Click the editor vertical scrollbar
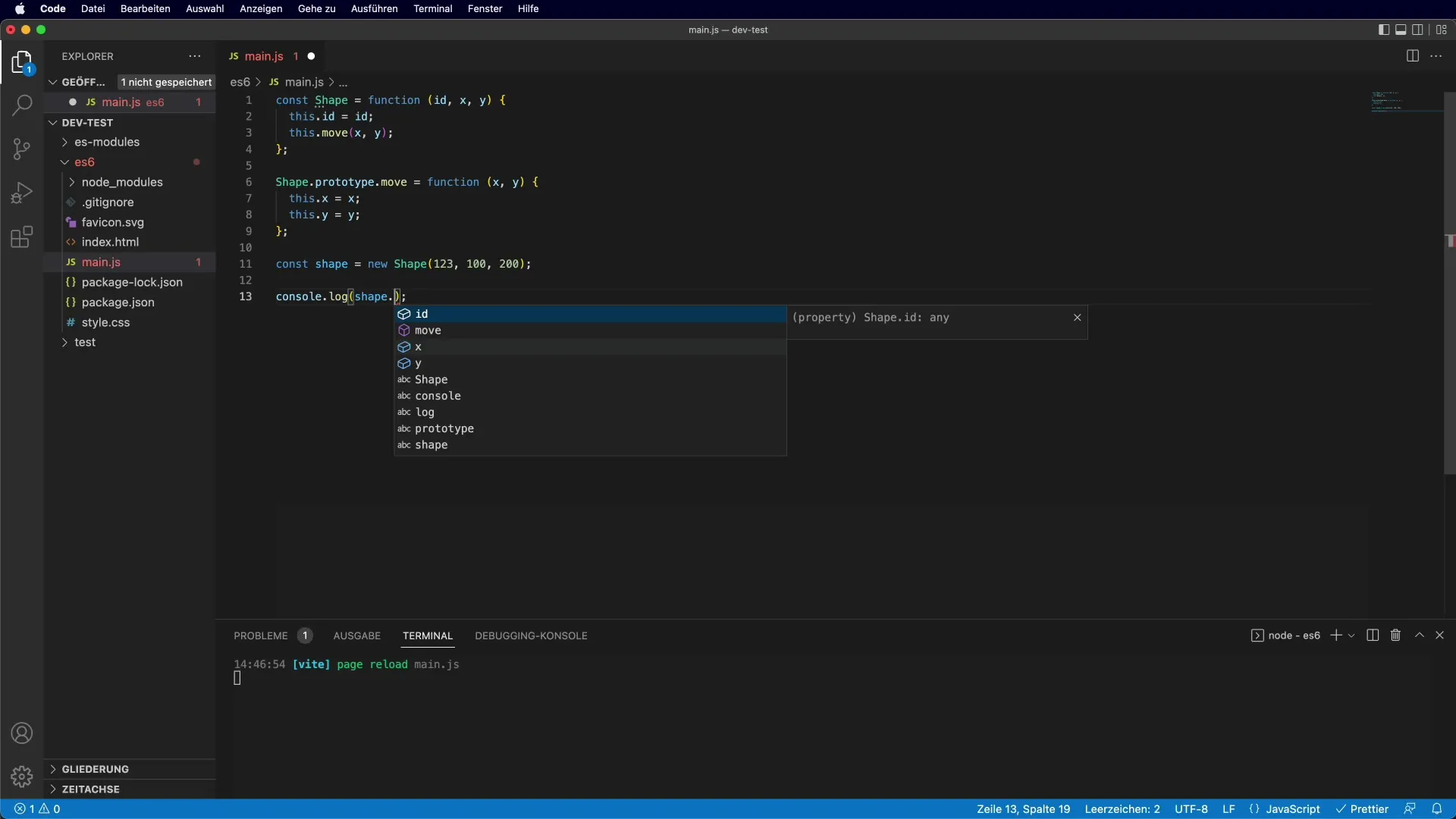 point(1449,284)
